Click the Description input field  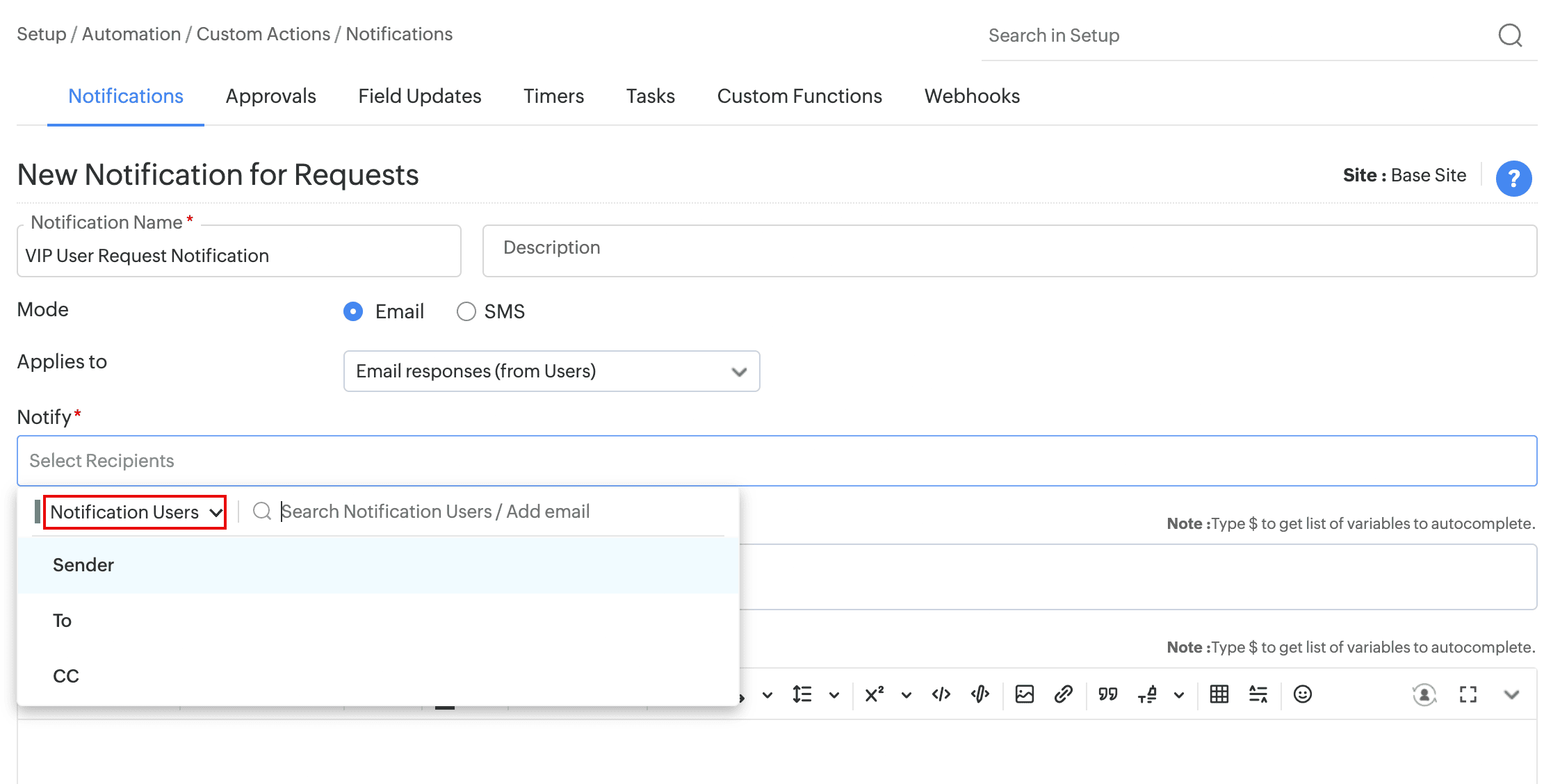point(1009,250)
